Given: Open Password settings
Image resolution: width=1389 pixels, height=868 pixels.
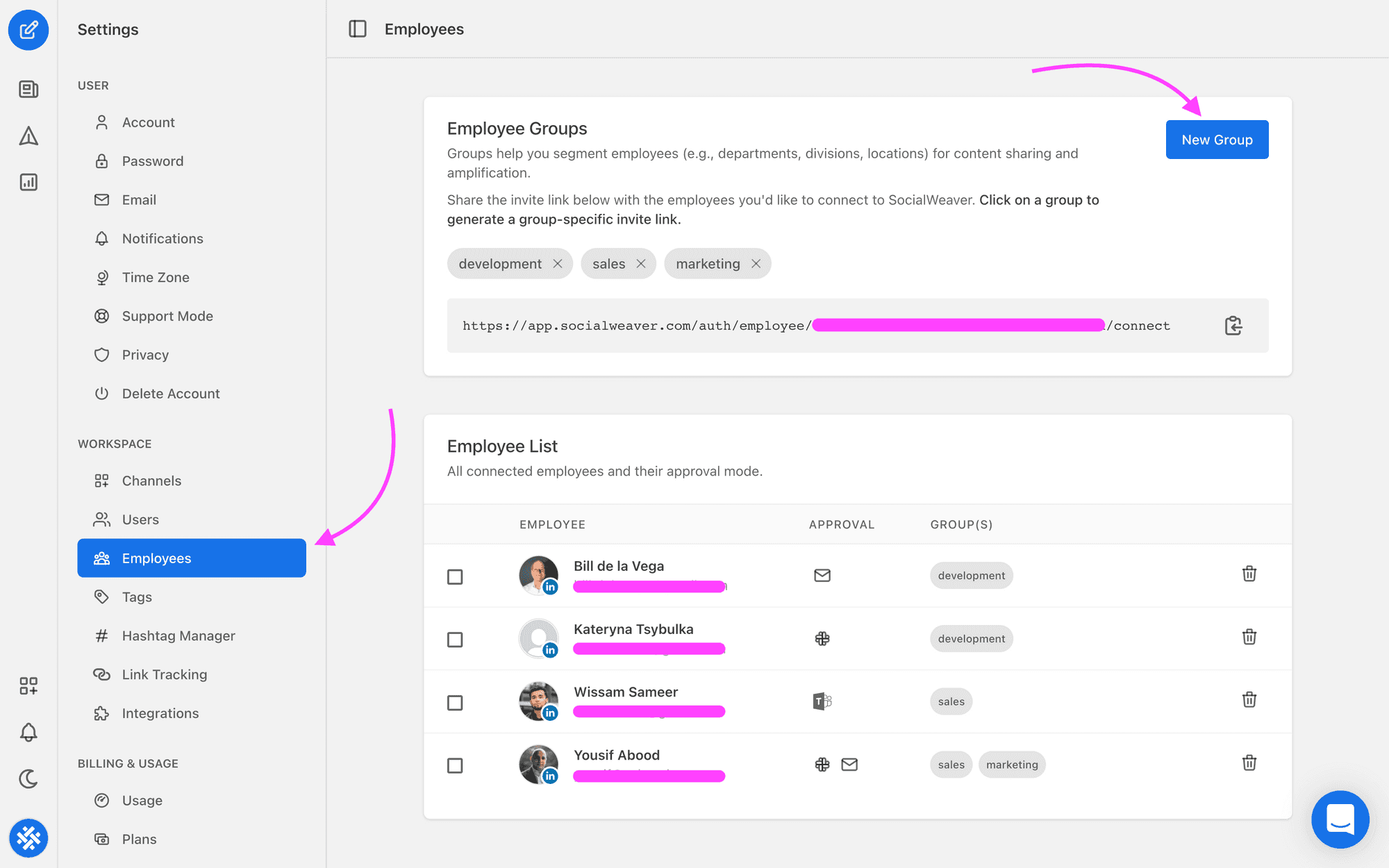Looking at the screenshot, I should click(x=192, y=161).
